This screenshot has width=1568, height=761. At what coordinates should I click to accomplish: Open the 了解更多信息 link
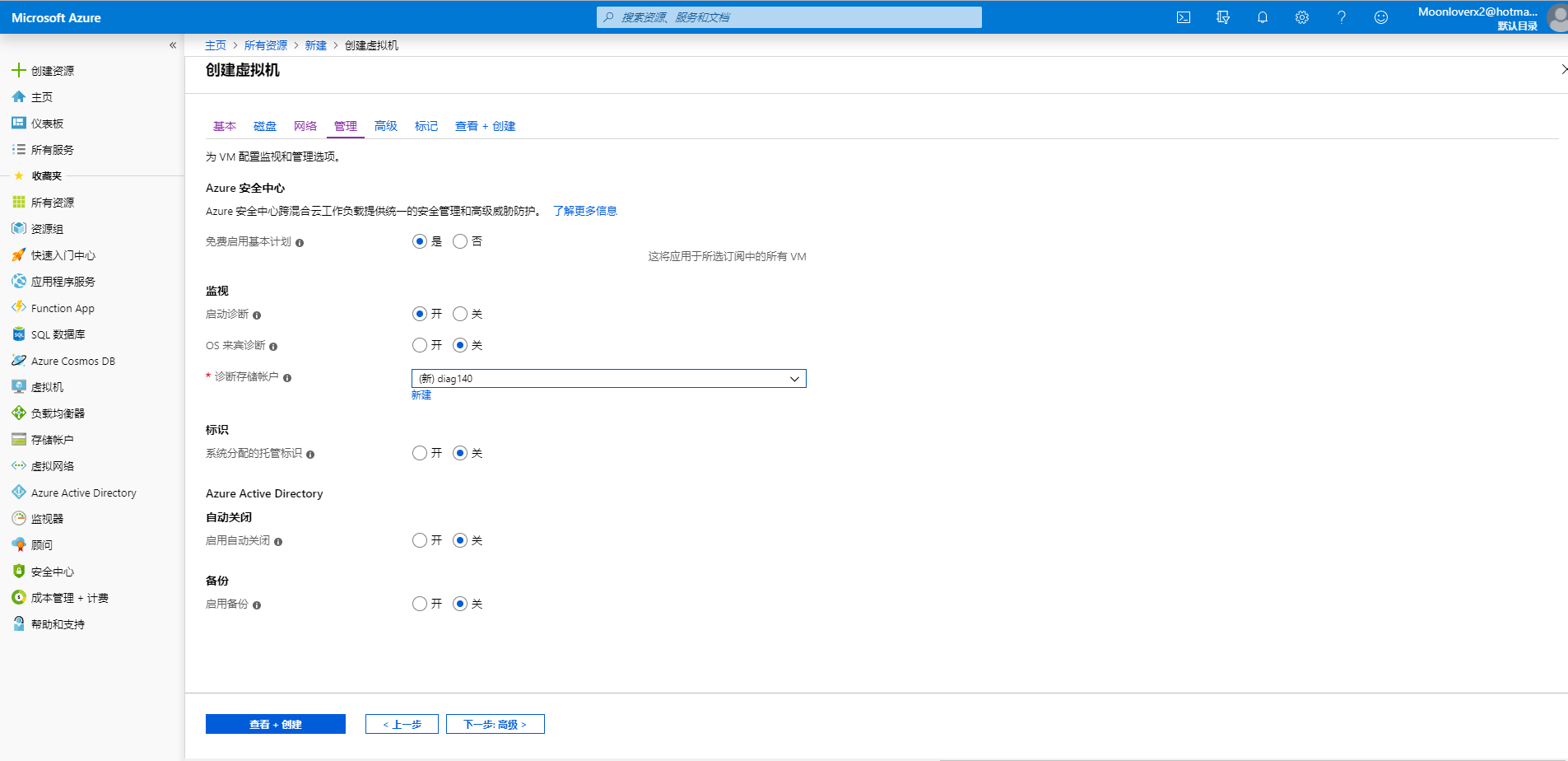coord(585,211)
